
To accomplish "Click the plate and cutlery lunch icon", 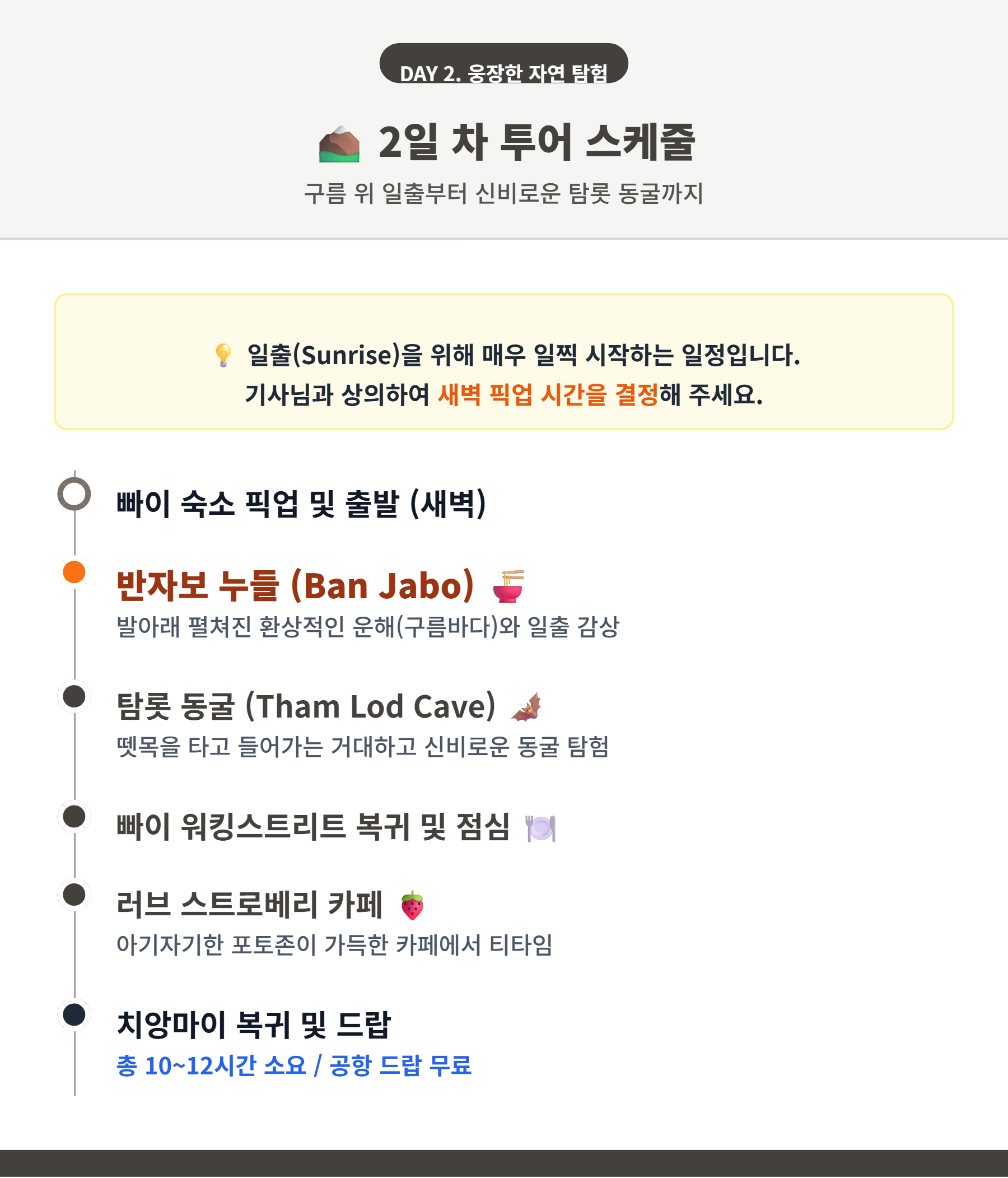I will point(540,828).
